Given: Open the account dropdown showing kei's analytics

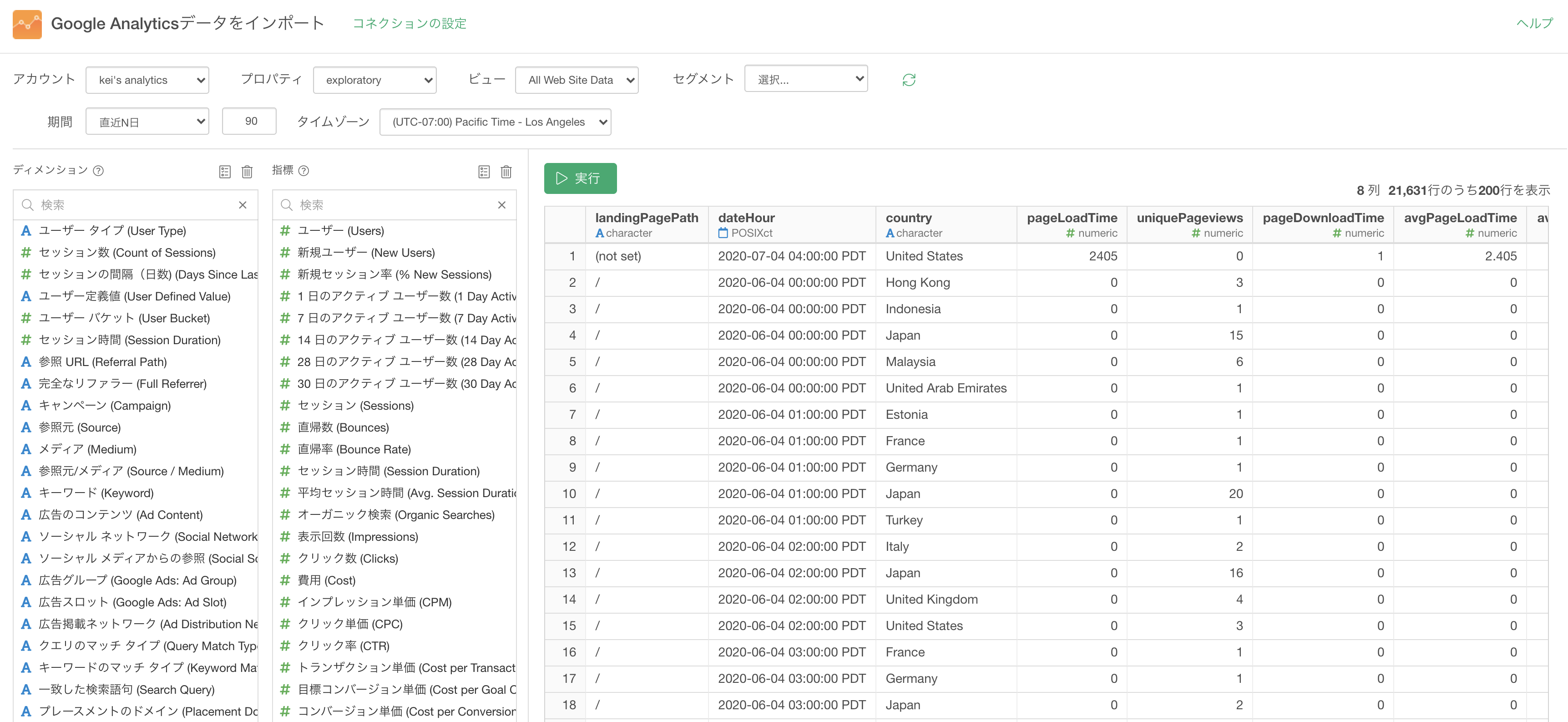Looking at the screenshot, I should click(x=147, y=80).
